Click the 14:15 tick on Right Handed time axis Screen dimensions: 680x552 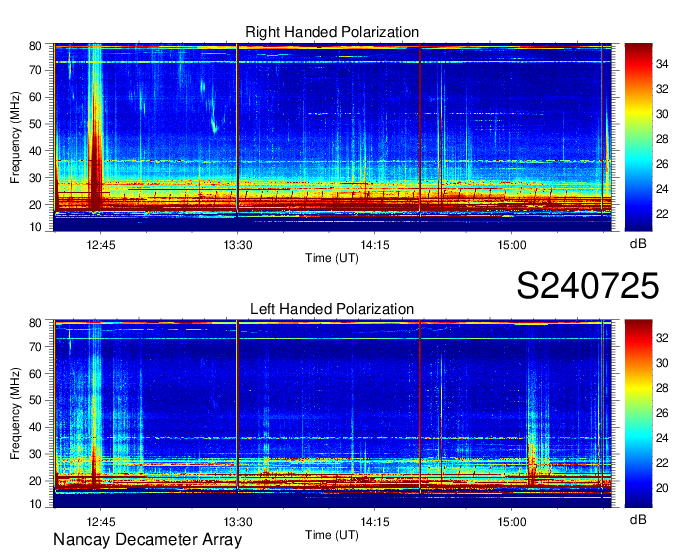[x=375, y=245]
